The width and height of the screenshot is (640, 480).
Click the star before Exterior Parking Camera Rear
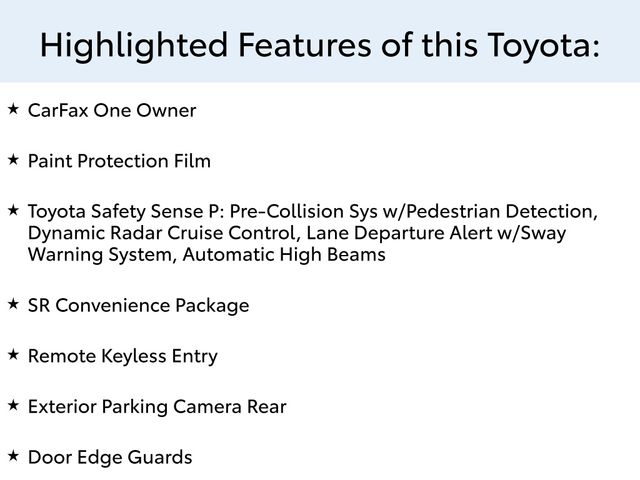click(13, 405)
